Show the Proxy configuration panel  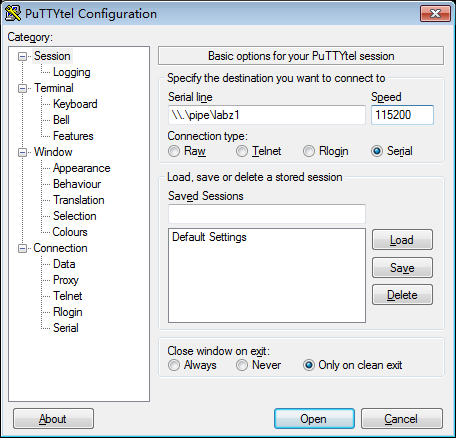tap(66, 280)
